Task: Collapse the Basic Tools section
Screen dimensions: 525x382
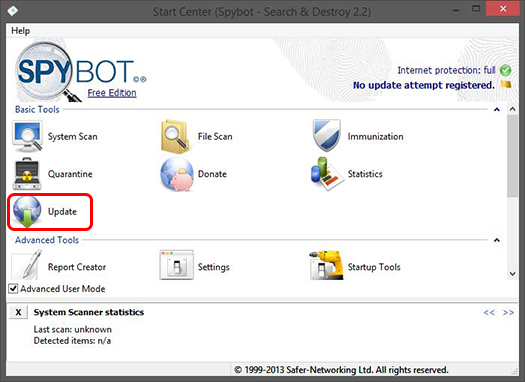Action: point(497,109)
